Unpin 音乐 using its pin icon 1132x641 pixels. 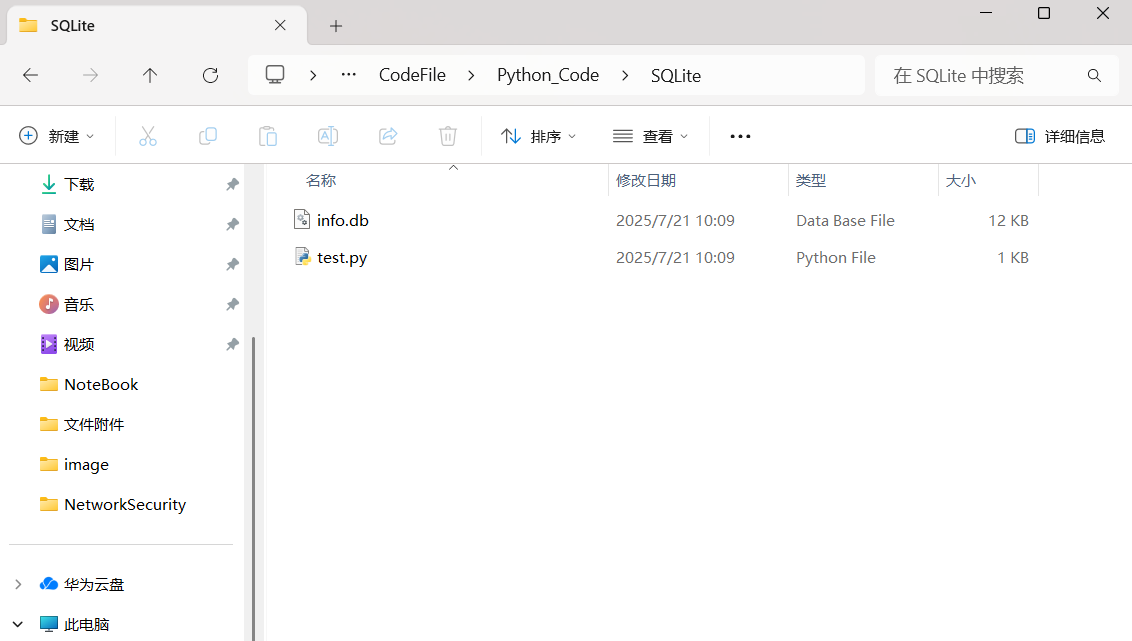(x=232, y=305)
